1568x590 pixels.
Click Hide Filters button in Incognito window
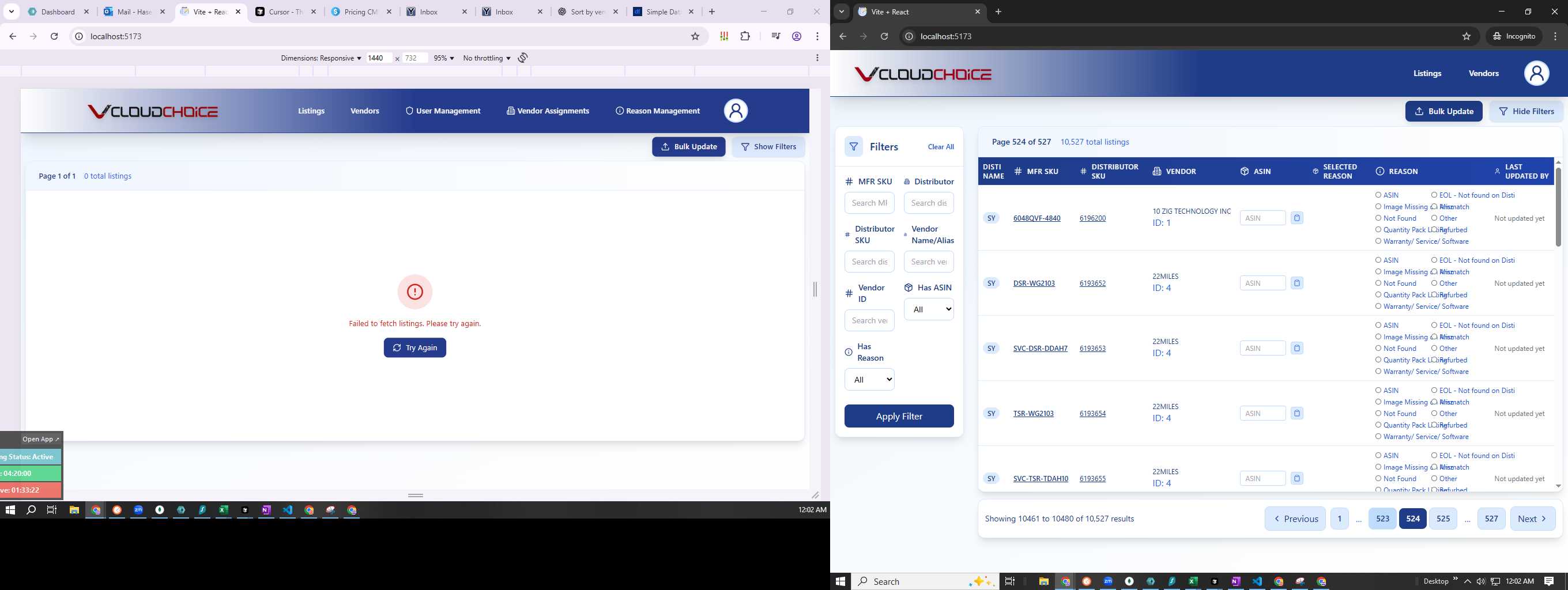tap(1526, 111)
